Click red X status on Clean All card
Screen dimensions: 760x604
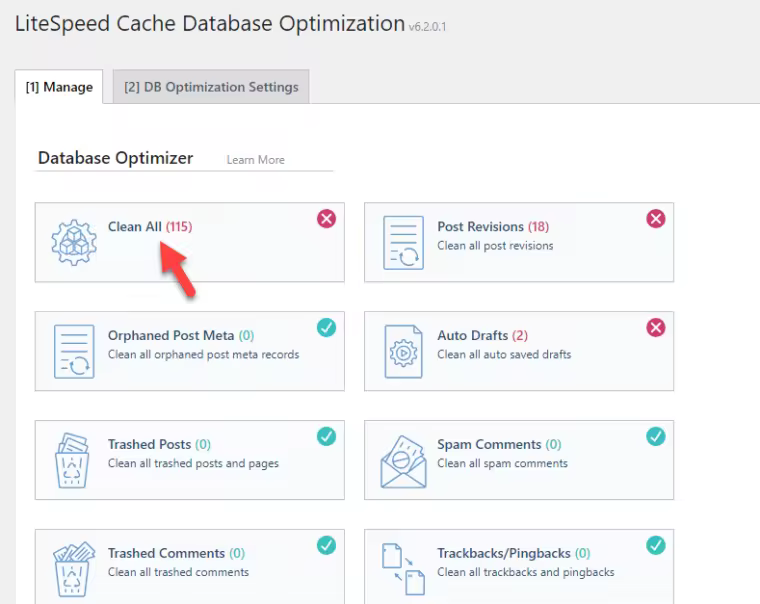click(x=326, y=219)
